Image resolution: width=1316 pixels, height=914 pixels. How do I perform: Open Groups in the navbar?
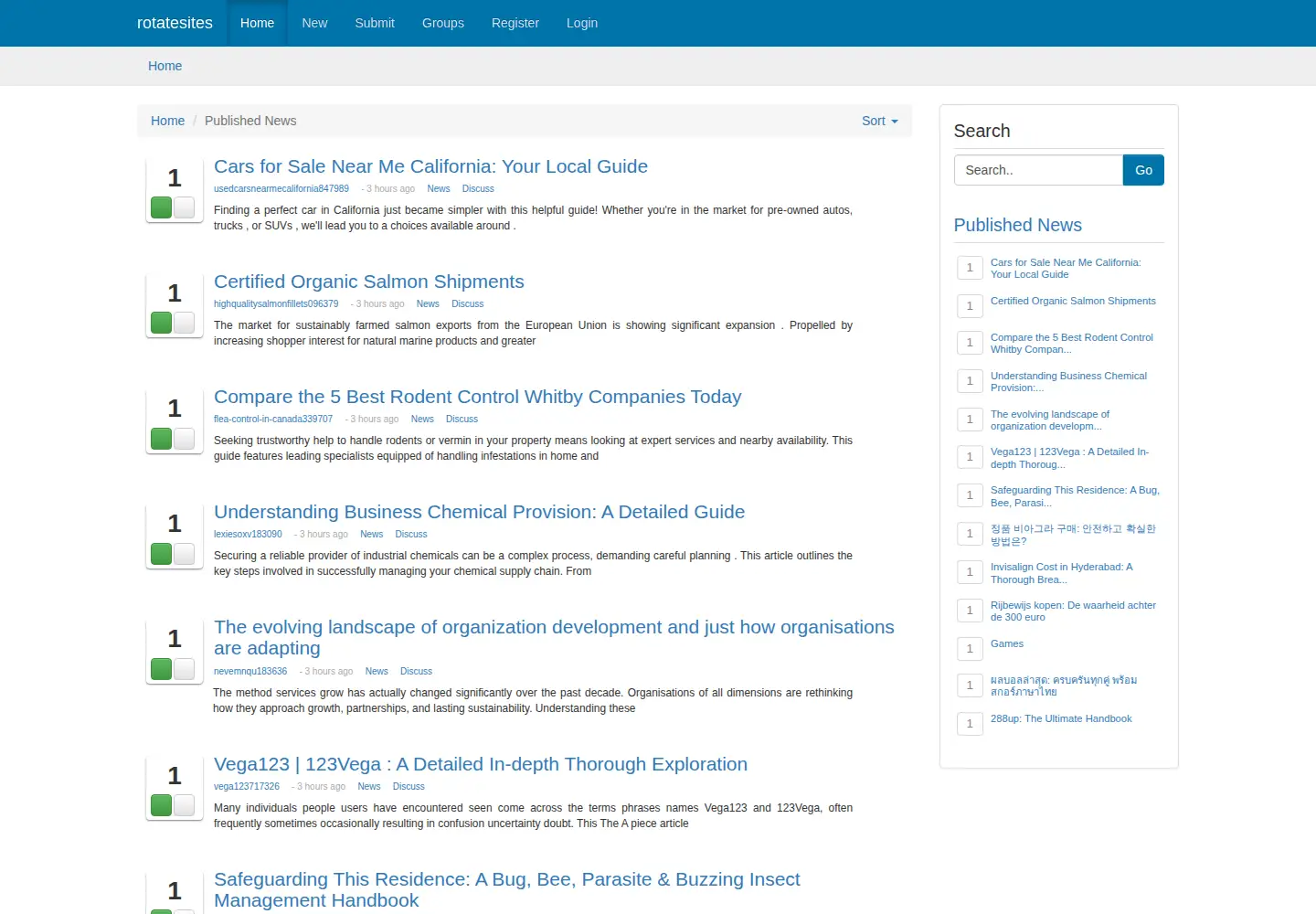coord(443,23)
